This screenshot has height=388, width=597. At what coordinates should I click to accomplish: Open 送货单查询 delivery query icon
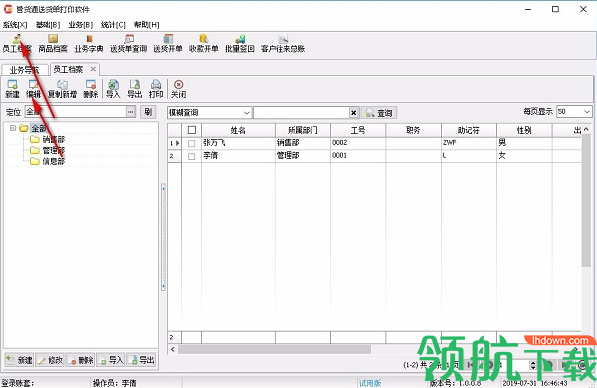129,43
